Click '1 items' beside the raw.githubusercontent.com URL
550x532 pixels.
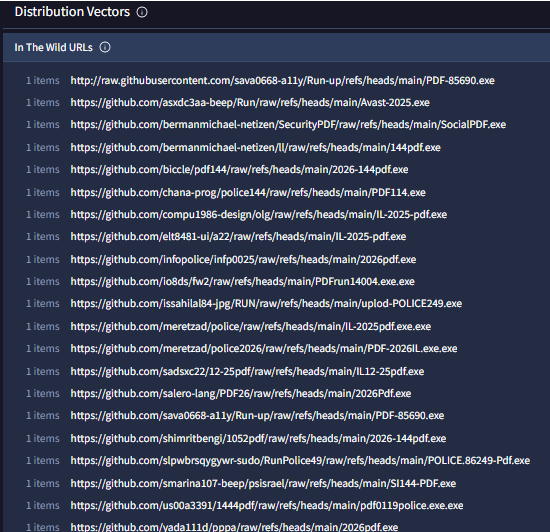[x=43, y=81]
